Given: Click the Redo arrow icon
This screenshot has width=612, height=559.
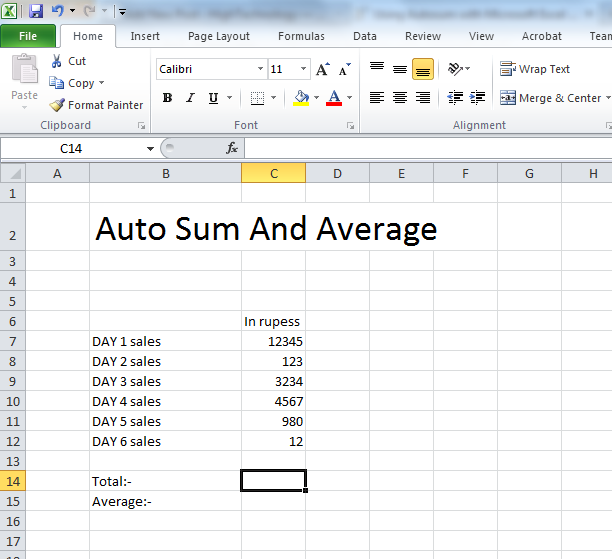Looking at the screenshot, I should click(x=89, y=11).
